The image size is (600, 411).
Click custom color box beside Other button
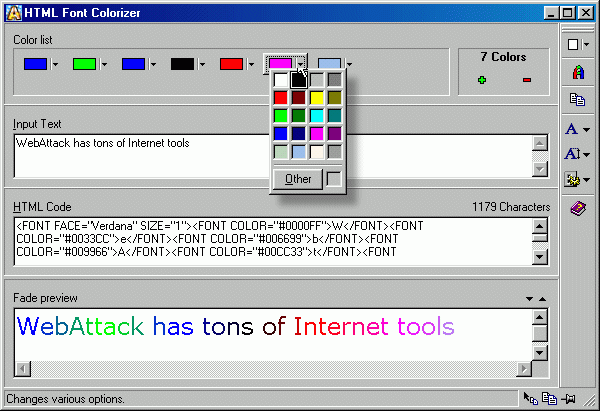tap(334, 179)
